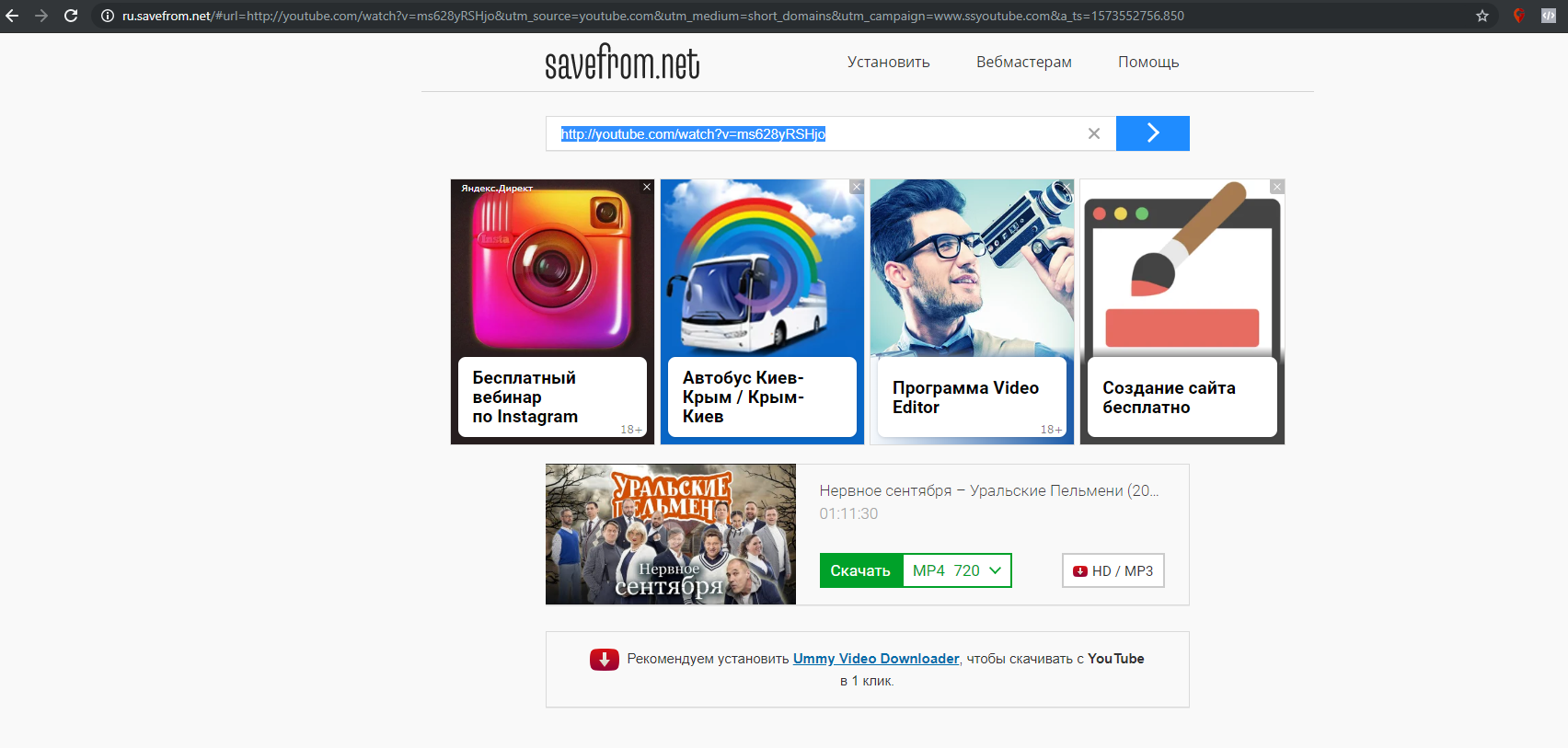Open the Помощь menu item
The height and width of the screenshot is (748, 1568).
click(1148, 62)
